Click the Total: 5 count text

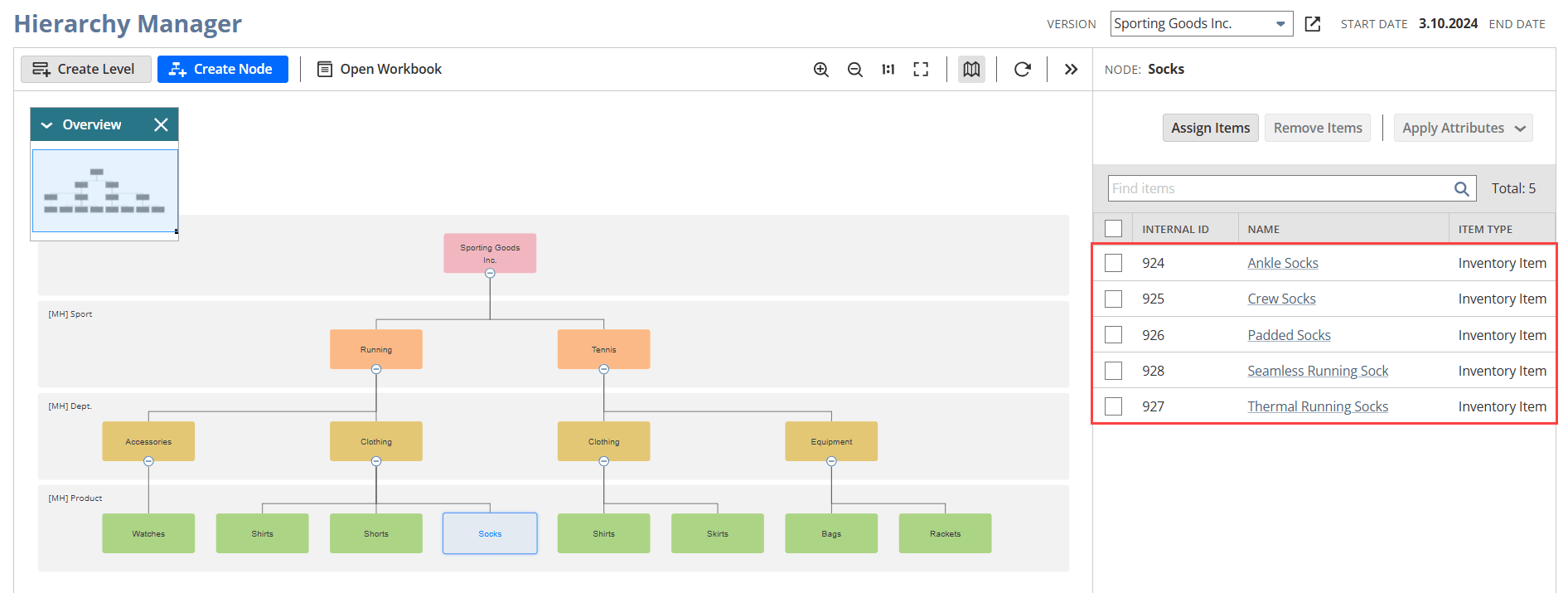tap(1513, 189)
